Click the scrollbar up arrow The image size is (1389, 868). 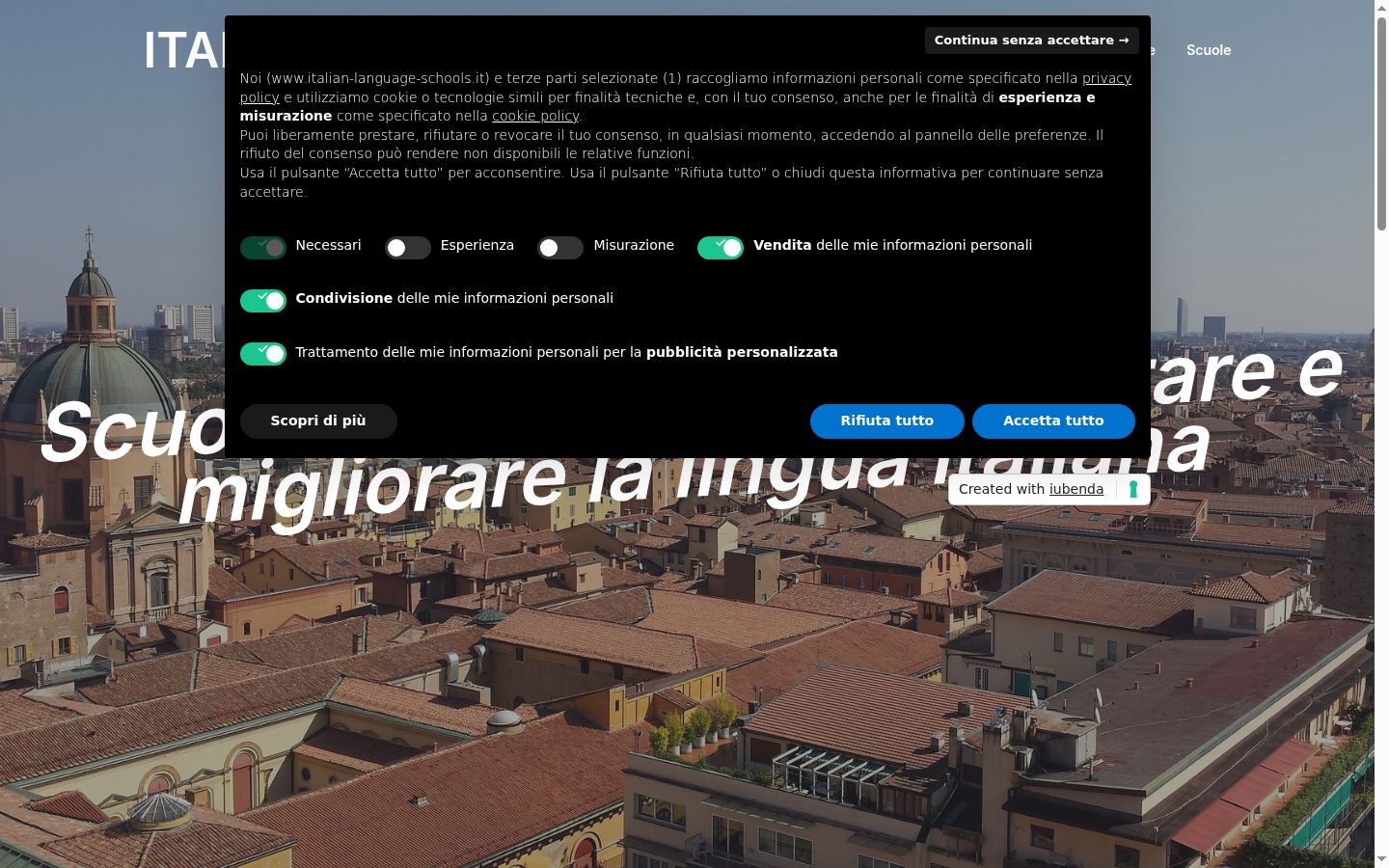point(1381,8)
